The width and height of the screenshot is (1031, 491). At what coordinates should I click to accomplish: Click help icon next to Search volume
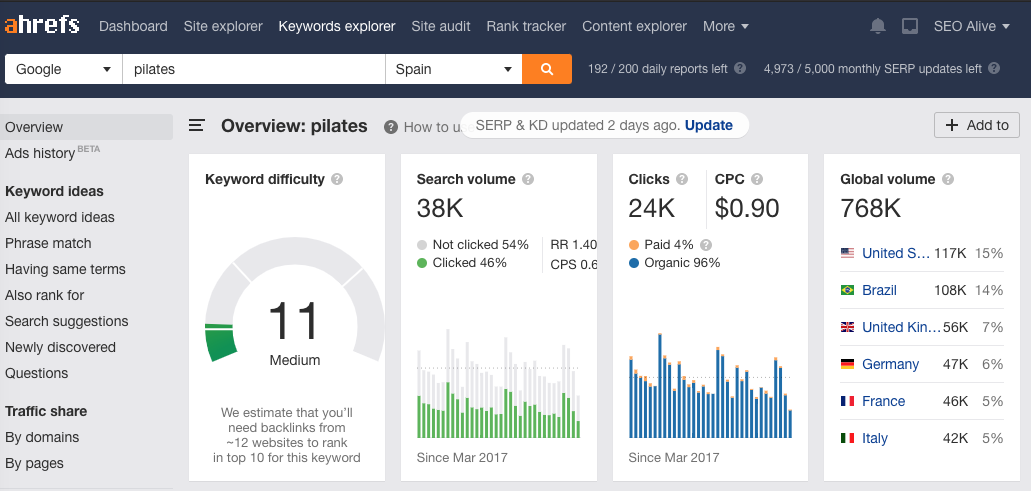pos(528,180)
